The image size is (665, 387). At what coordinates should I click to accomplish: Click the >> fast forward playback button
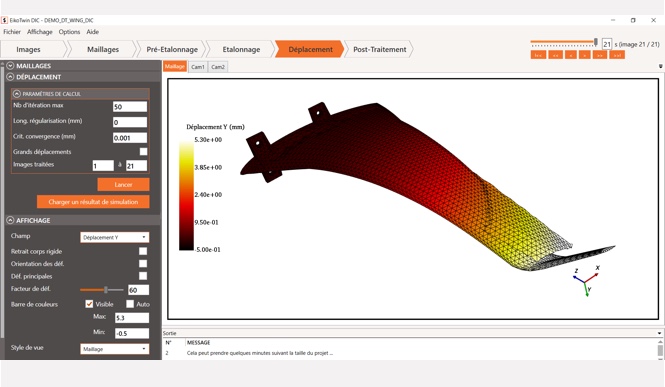[x=600, y=55]
